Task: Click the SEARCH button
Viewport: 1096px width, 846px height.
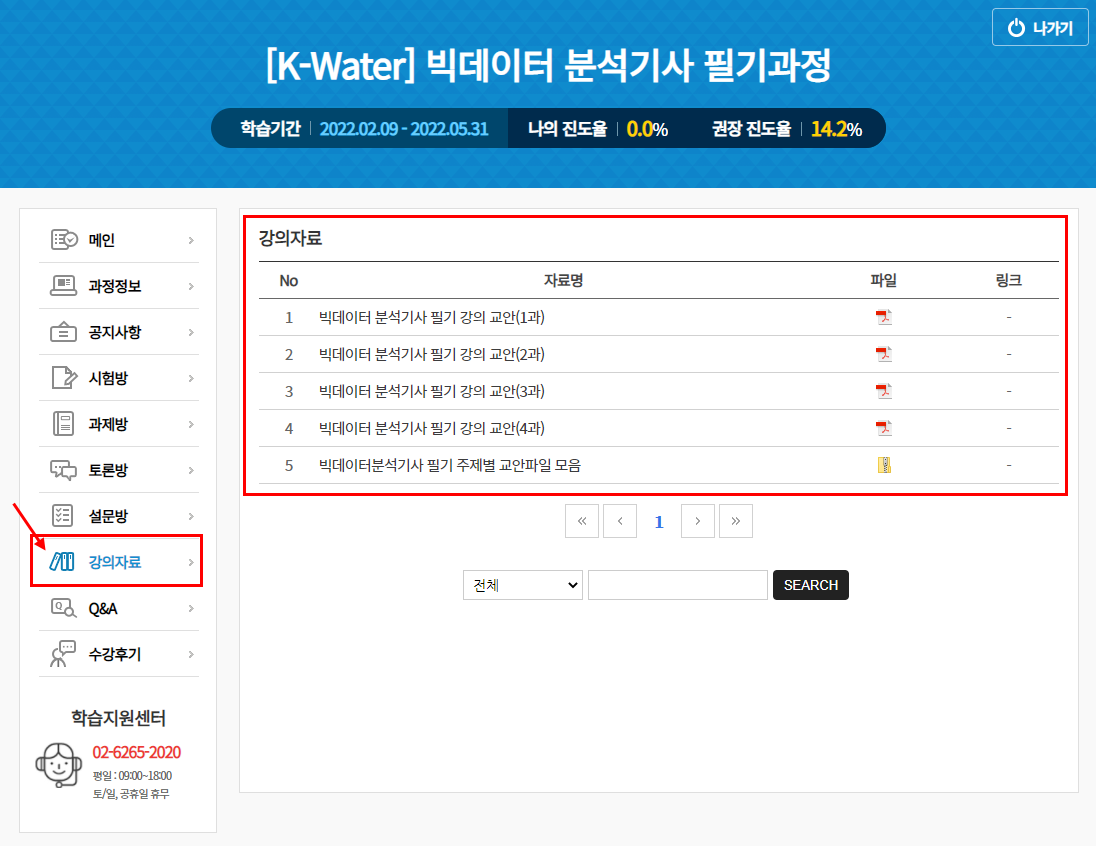Action: click(811, 585)
